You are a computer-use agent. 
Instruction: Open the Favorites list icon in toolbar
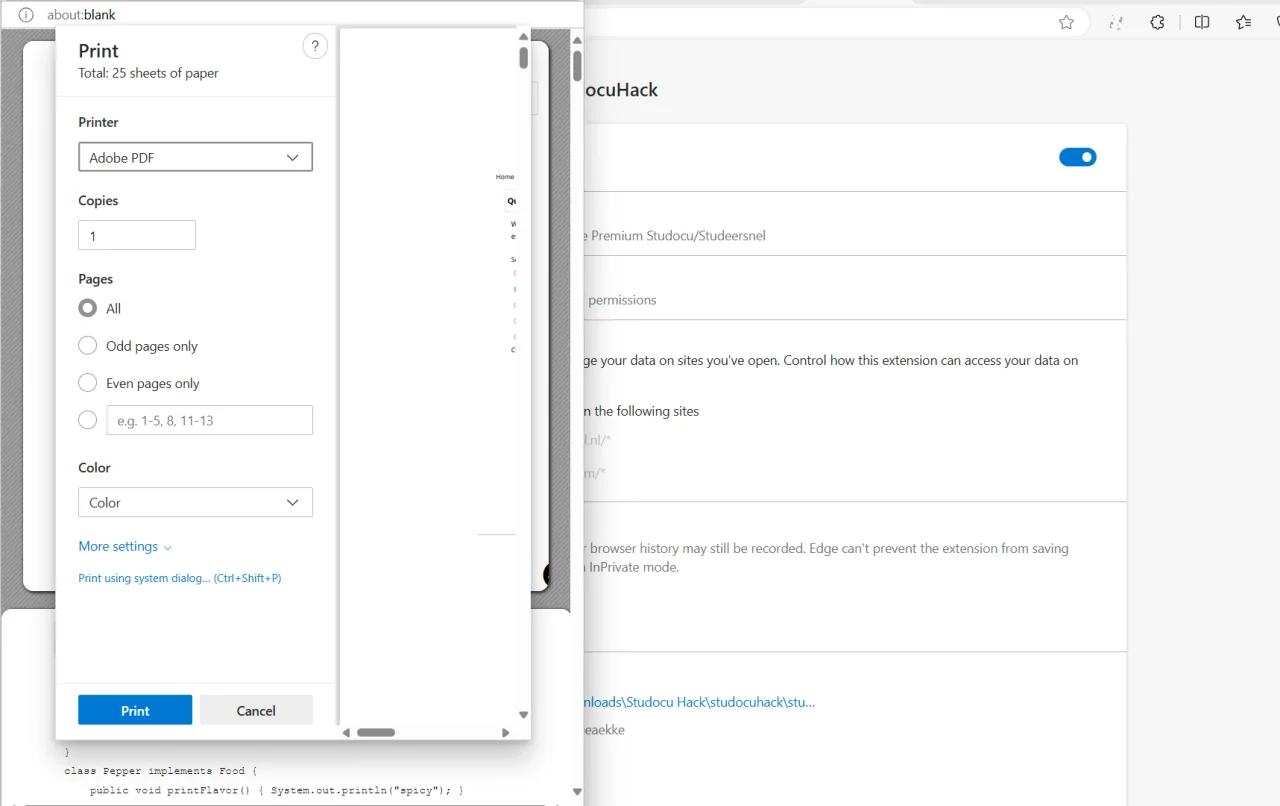pos(1243,22)
